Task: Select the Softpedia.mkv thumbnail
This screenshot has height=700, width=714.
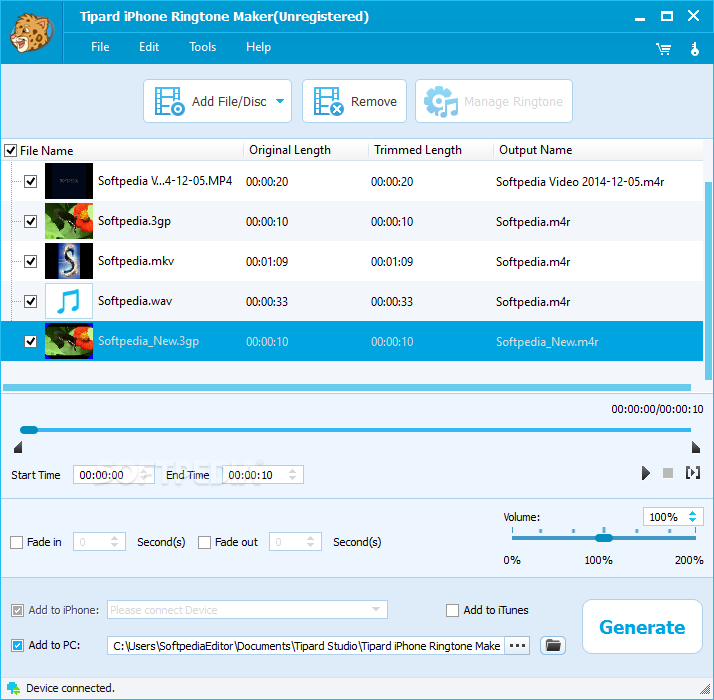Action: (x=69, y=261)
